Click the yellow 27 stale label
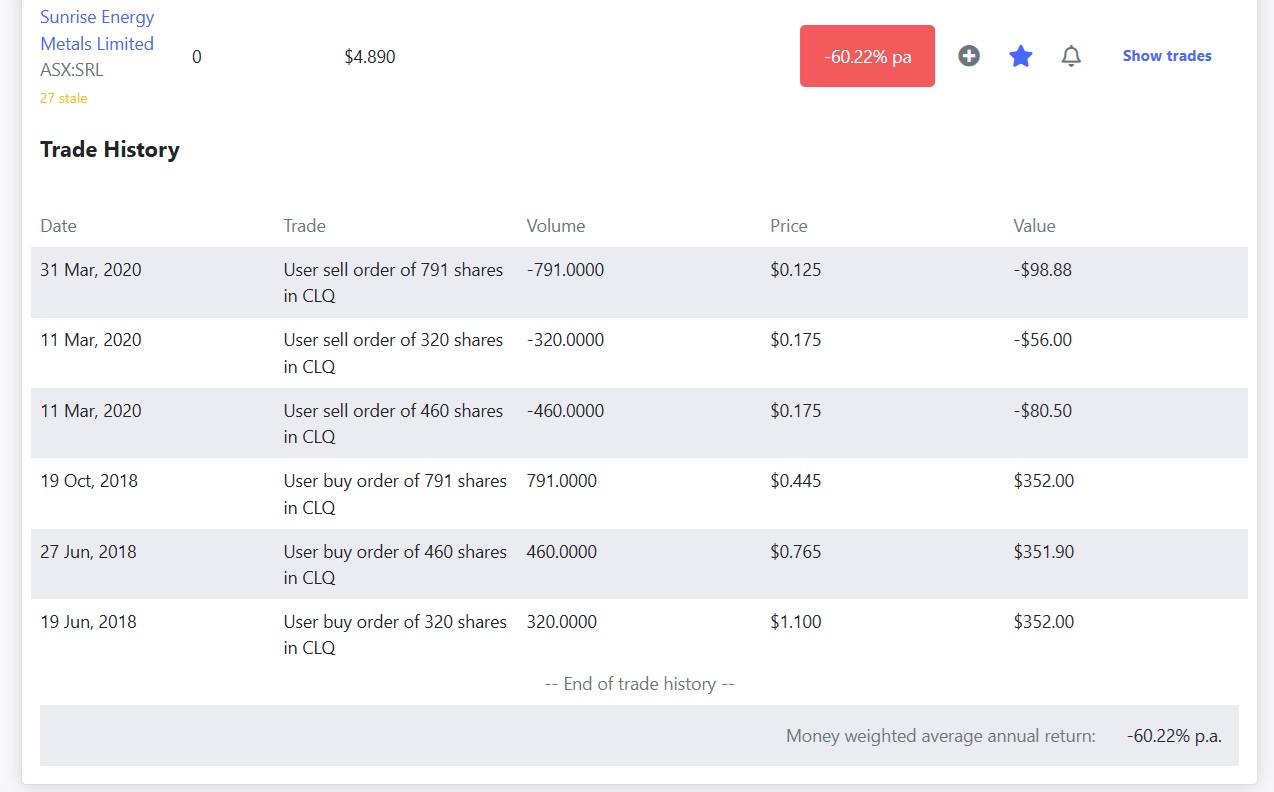 point(63,98)
